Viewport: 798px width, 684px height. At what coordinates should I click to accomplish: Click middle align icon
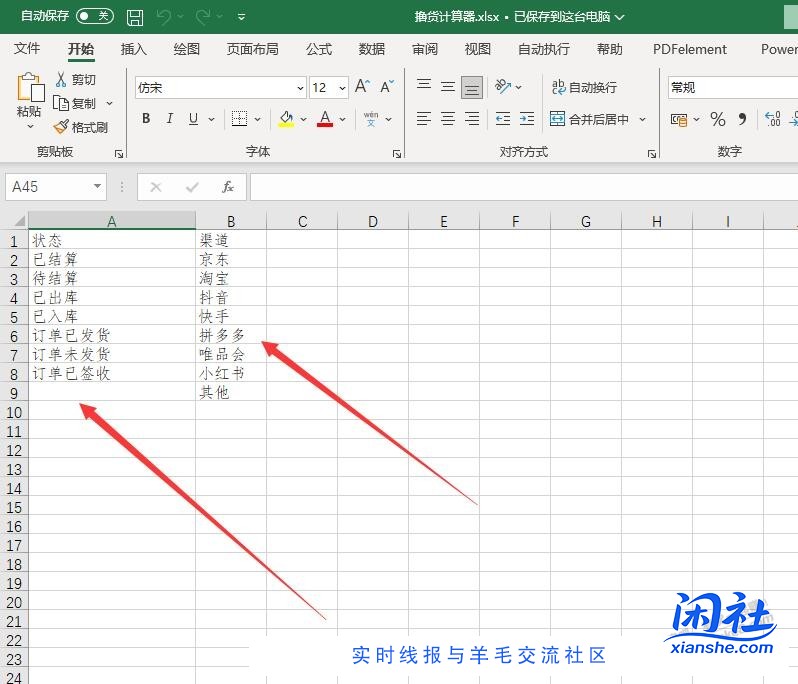(x=448, y=87)
